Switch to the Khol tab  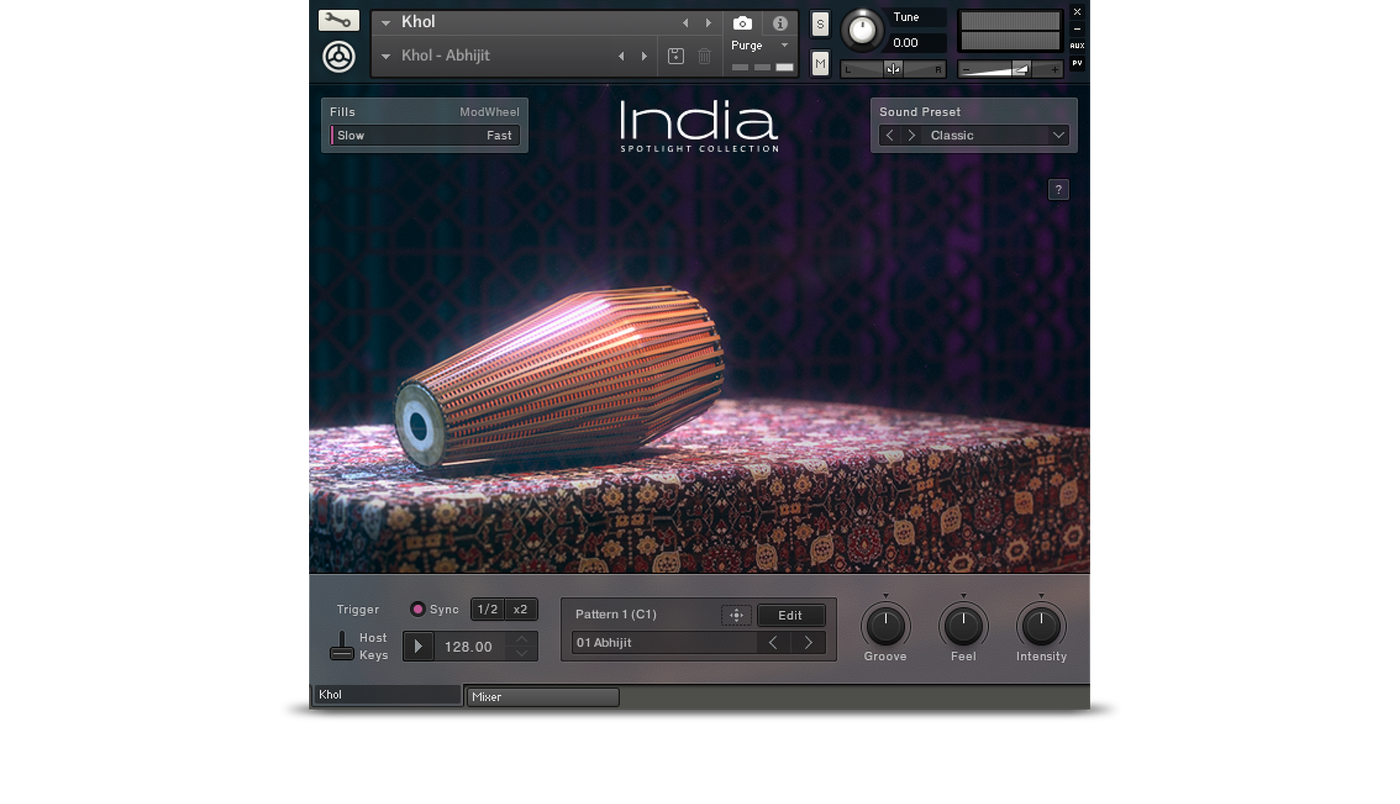[x=388, y=695]
